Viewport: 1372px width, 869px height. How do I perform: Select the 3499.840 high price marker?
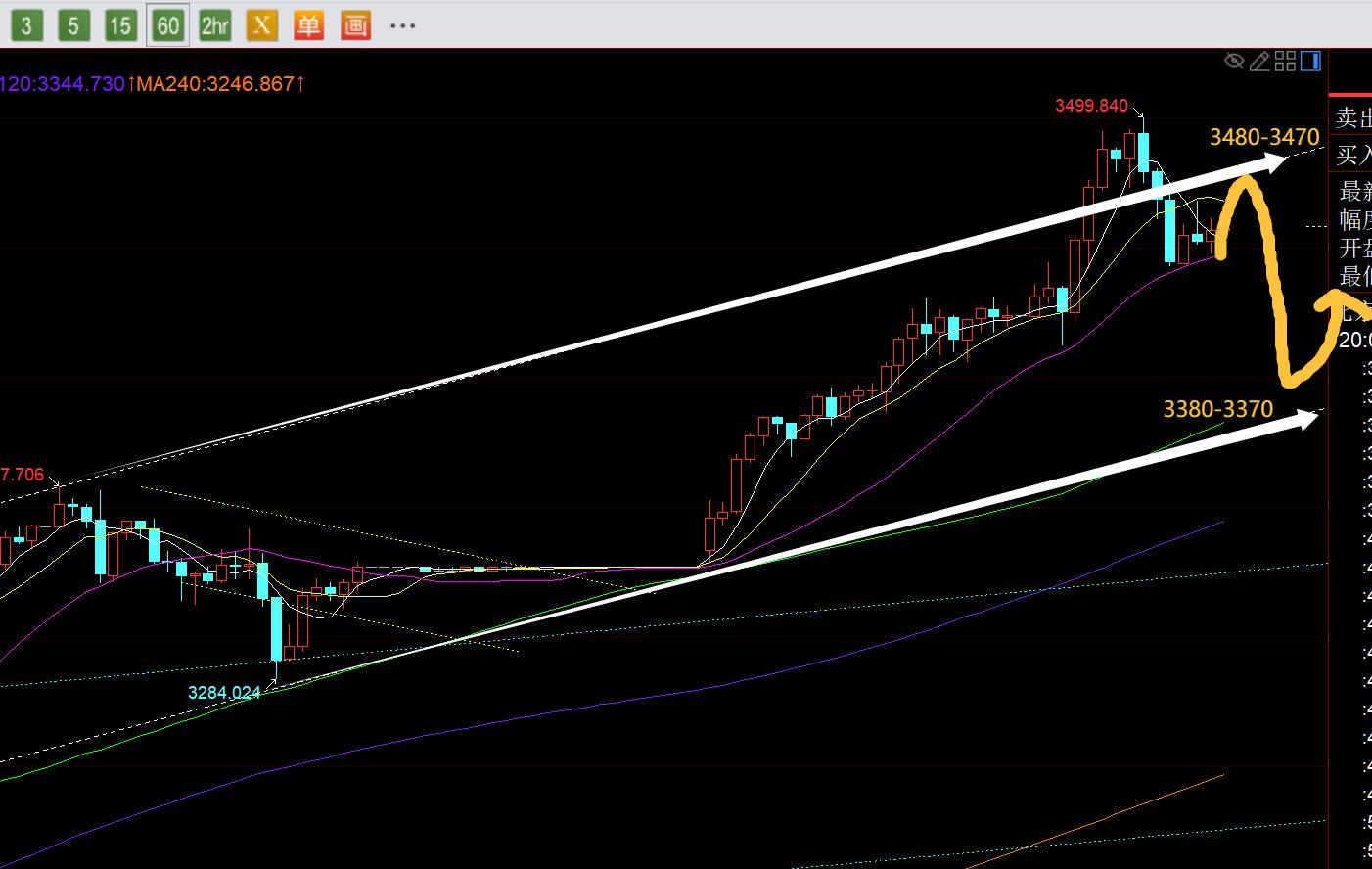click(x=1091, y=106)
